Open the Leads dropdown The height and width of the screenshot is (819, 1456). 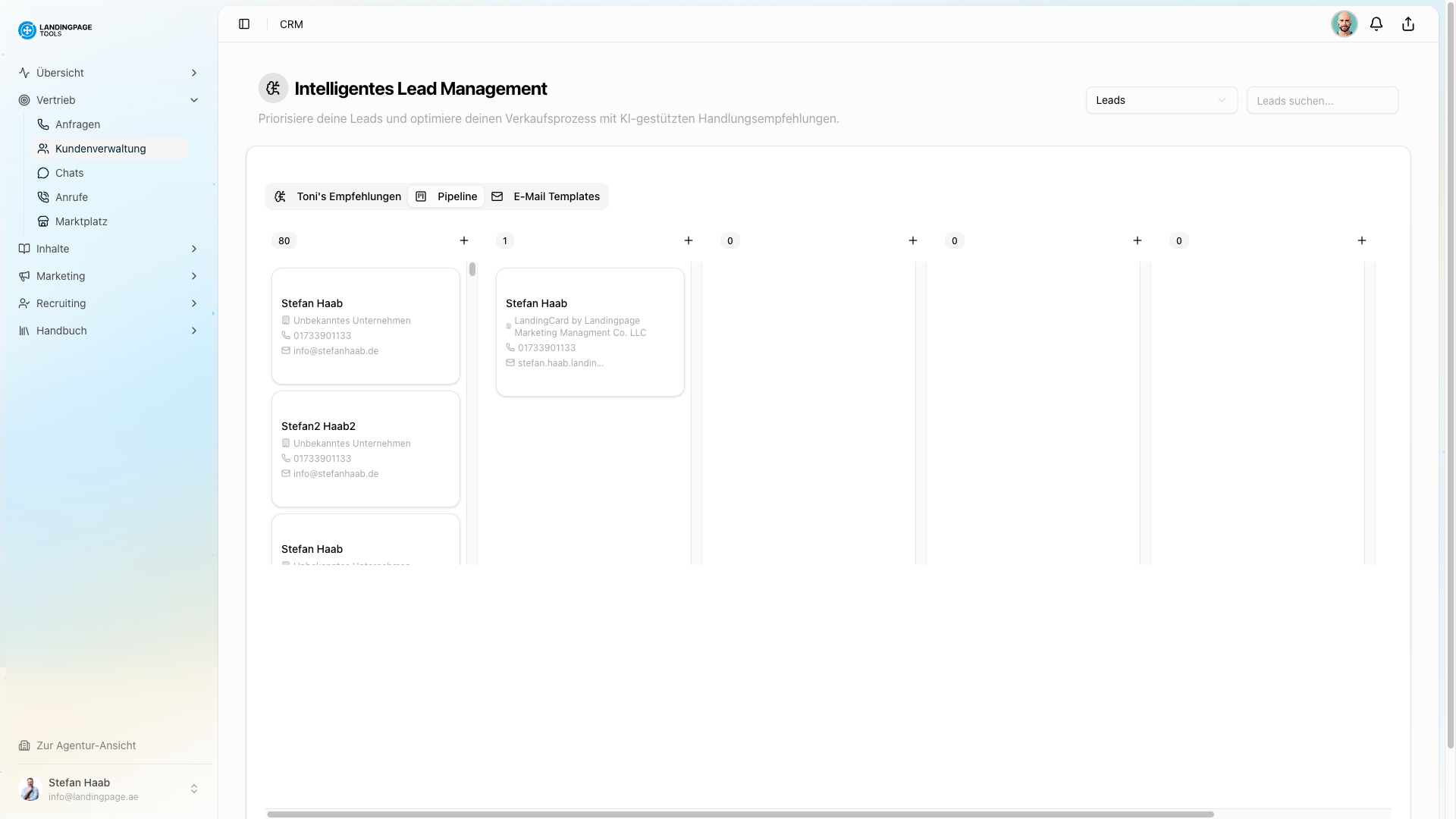pos(1161,99)
